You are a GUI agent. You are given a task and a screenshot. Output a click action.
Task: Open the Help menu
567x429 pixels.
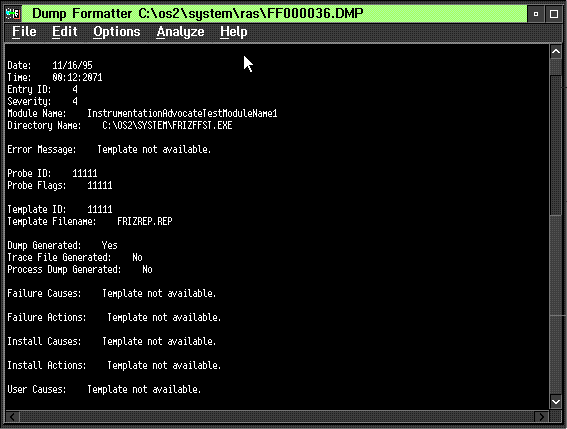click(x=234, y=32)
